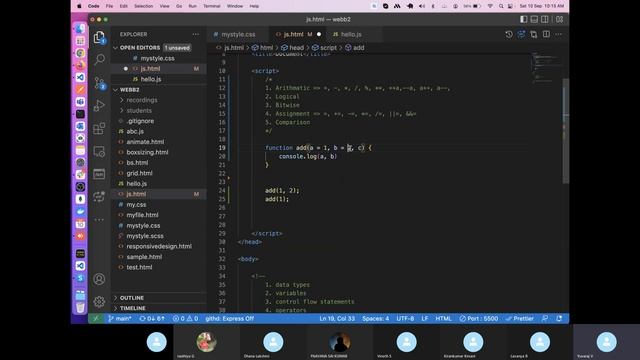640x360 pixels.
Task: Open notifications bell in status bar
Action: [x=559, y=318]
